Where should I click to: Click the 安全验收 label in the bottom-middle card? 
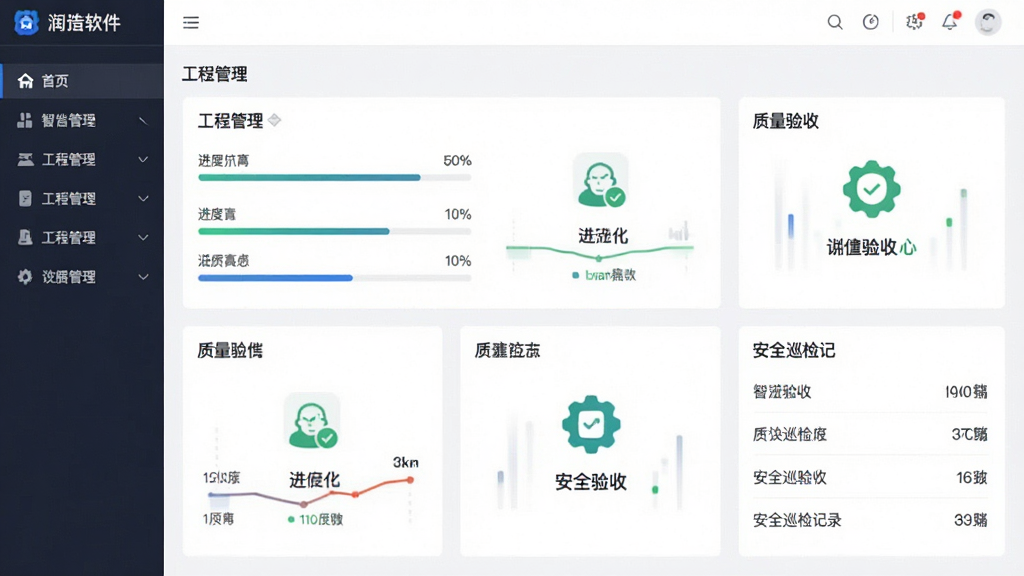[591, 482]
